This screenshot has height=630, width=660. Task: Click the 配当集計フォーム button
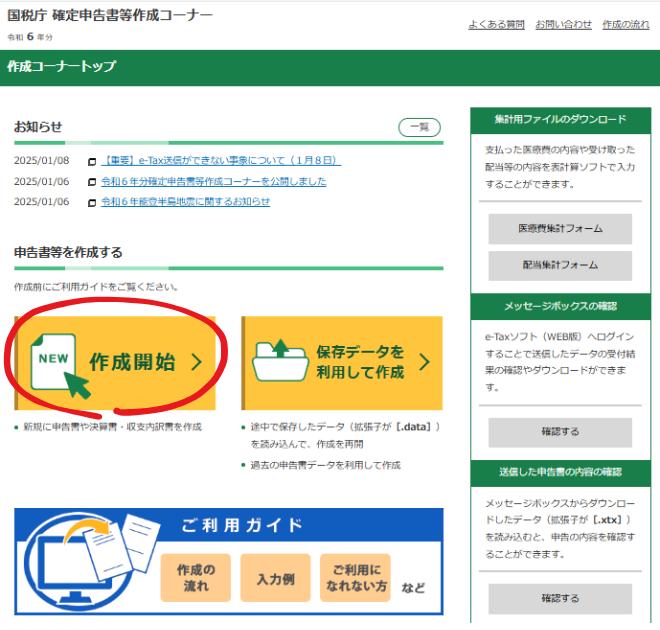[560, 265]
